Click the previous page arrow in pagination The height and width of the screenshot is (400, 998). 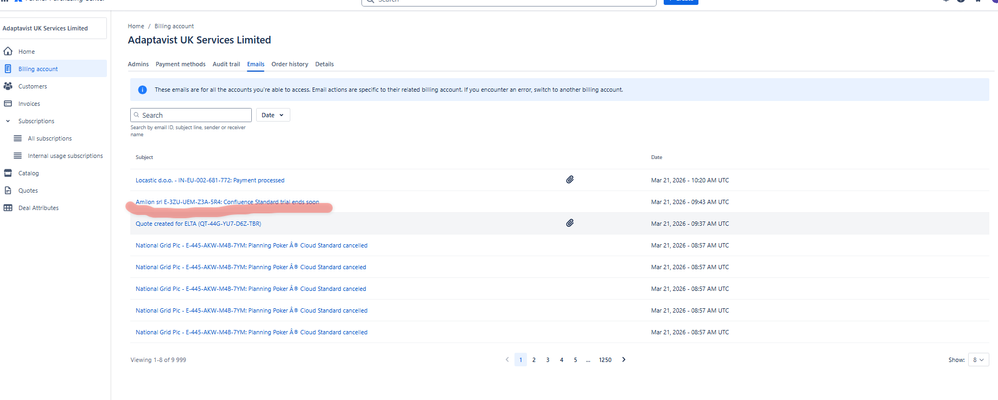(x=507, y=360)
